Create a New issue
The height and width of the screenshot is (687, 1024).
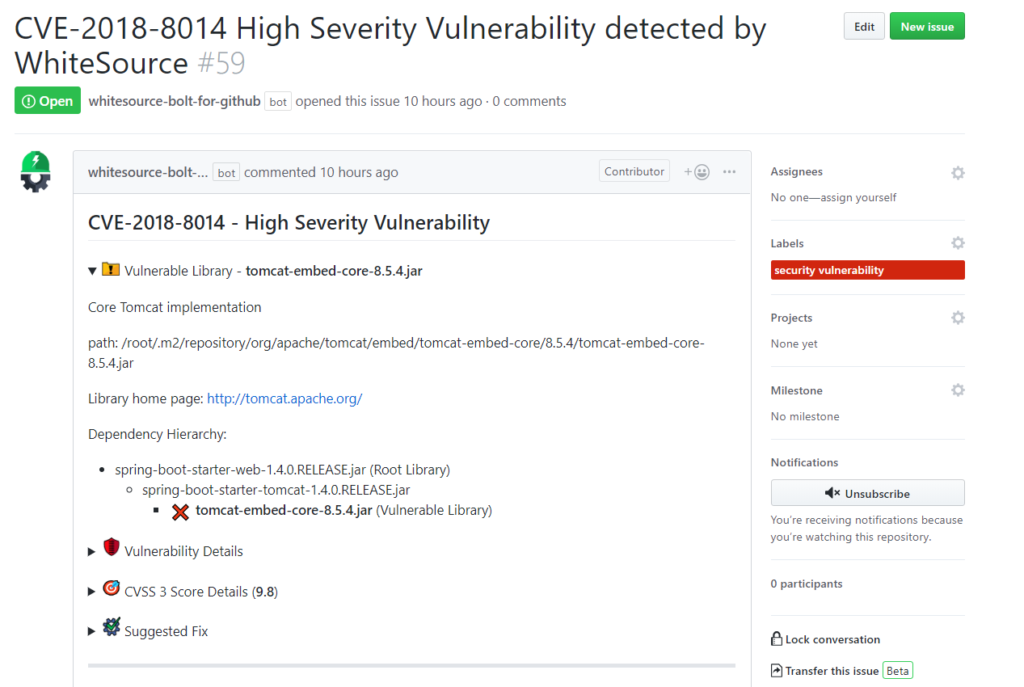click(926, 26)
